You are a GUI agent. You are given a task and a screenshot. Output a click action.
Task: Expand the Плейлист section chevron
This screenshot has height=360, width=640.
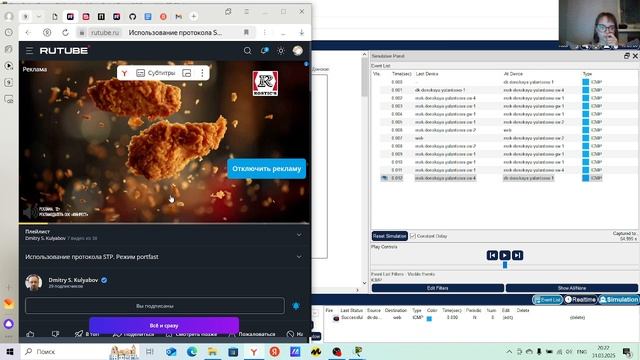click(299, 235)
